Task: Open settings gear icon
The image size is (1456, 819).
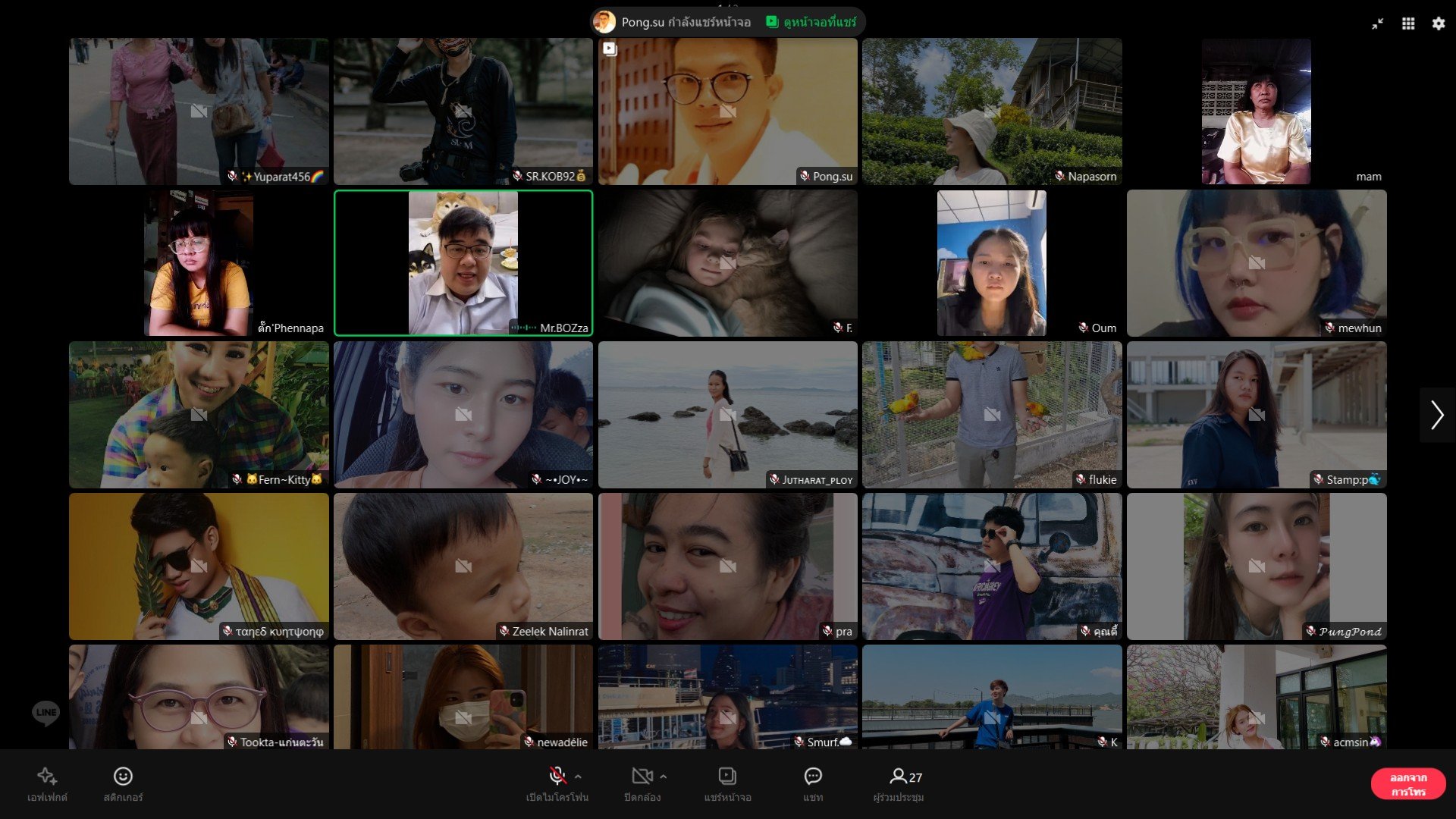Action: coord(1438,24)
